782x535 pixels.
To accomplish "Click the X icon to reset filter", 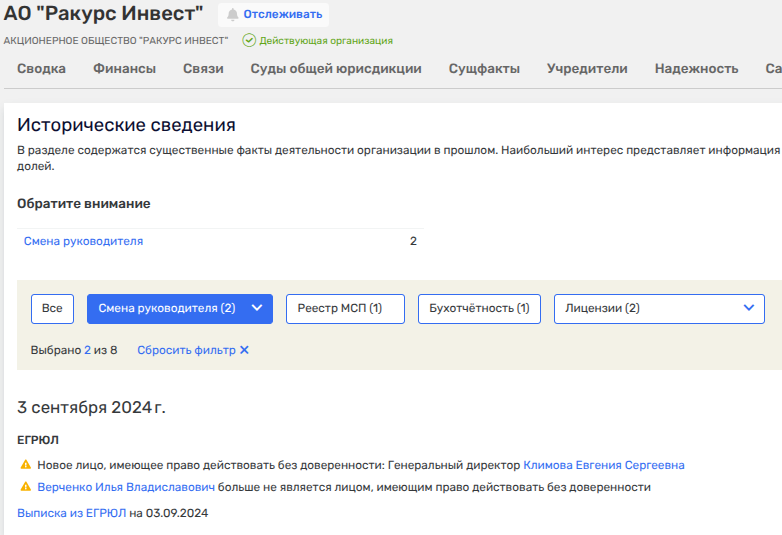I will coord(244,351).
